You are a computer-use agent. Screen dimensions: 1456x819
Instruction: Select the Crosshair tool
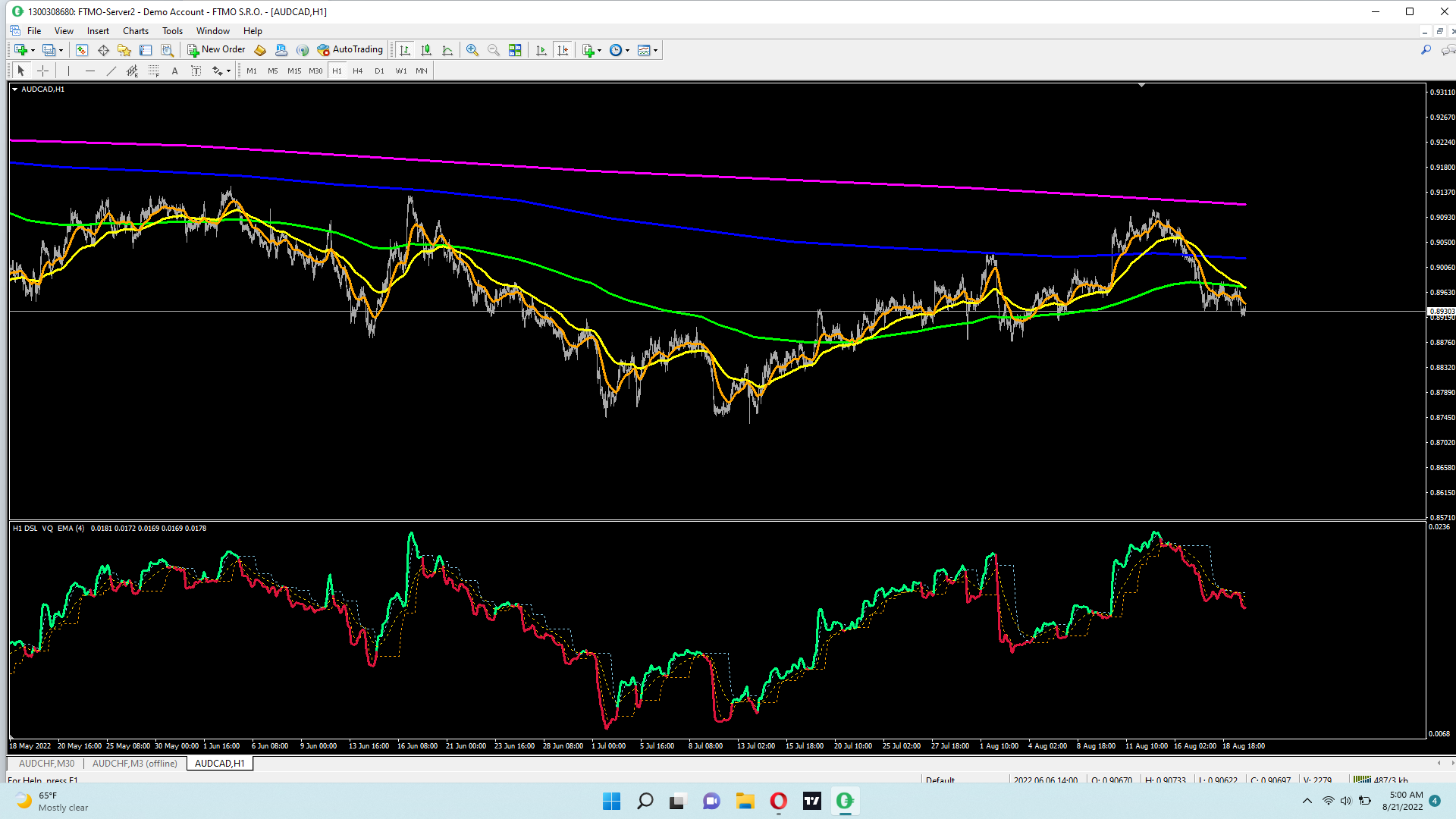43,71
